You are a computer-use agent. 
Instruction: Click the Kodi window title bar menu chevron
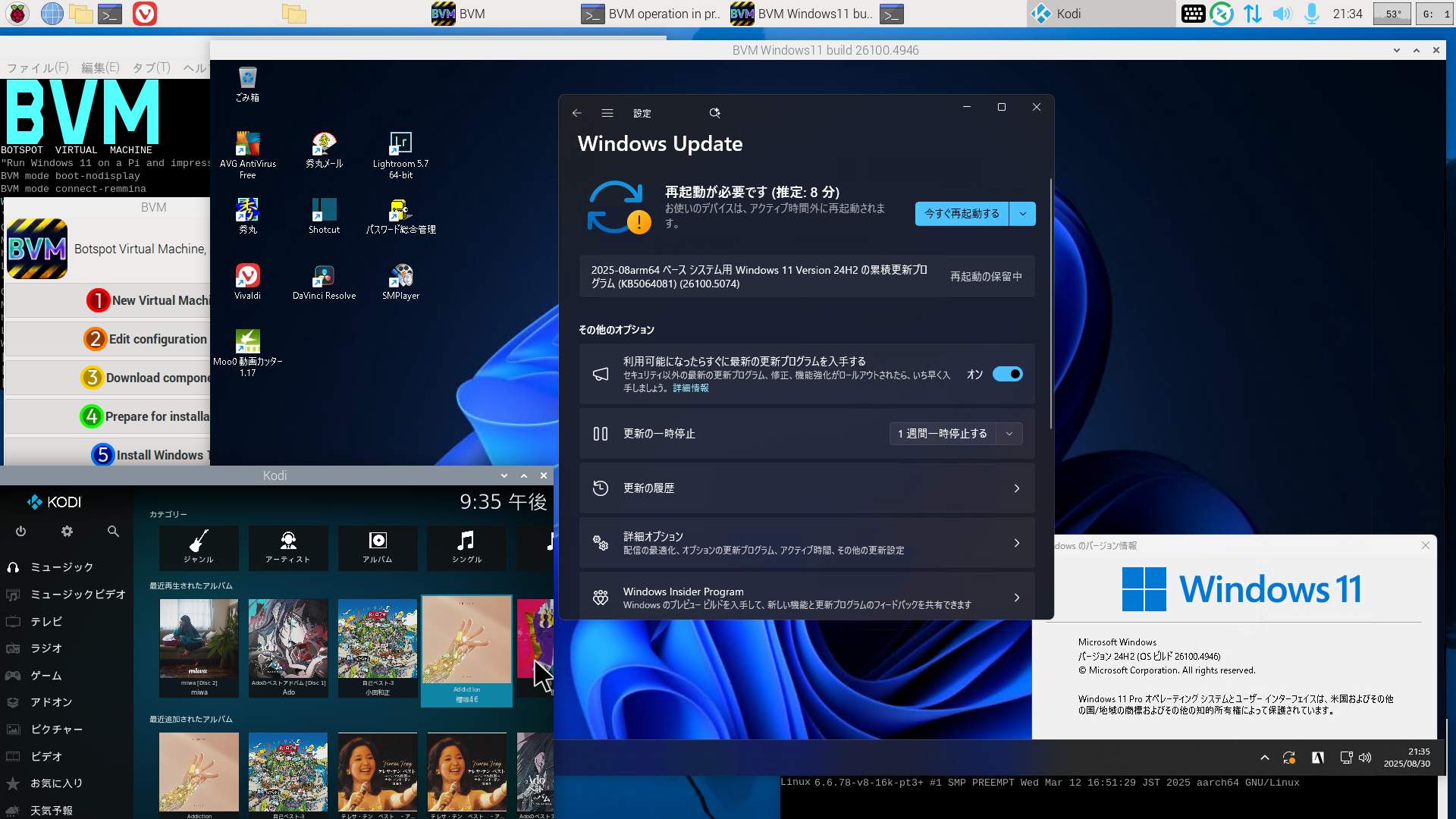point(504,475)
